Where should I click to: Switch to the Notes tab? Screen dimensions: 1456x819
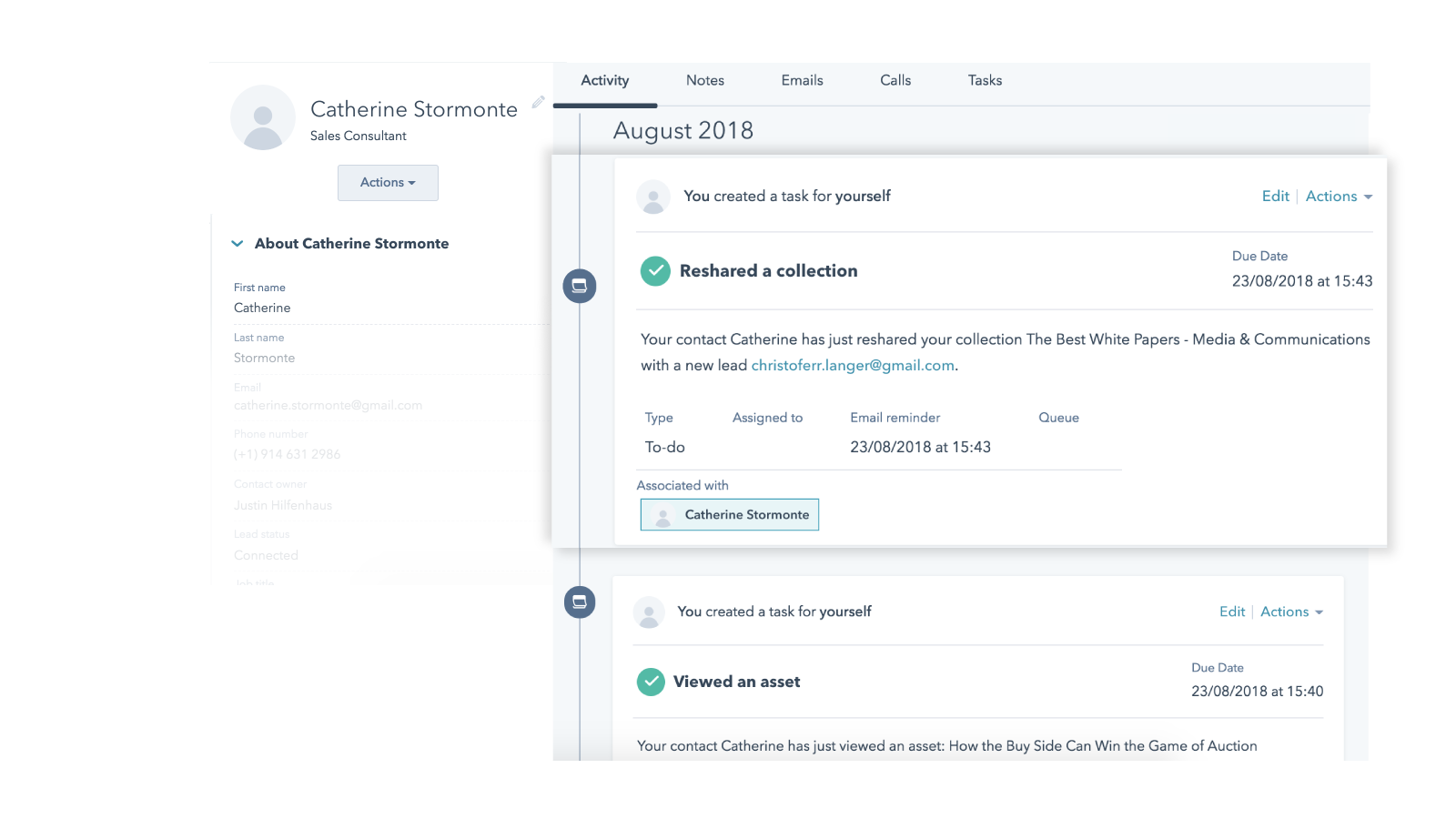pyautogui.click(x=705, y=81)
